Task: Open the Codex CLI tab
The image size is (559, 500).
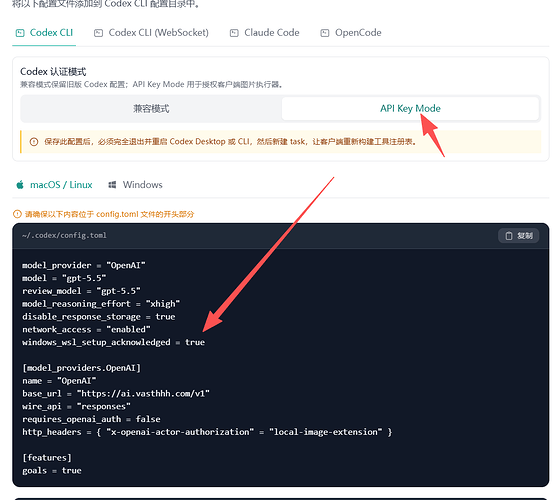Action: pyautogui.click(x=44, y=33)
